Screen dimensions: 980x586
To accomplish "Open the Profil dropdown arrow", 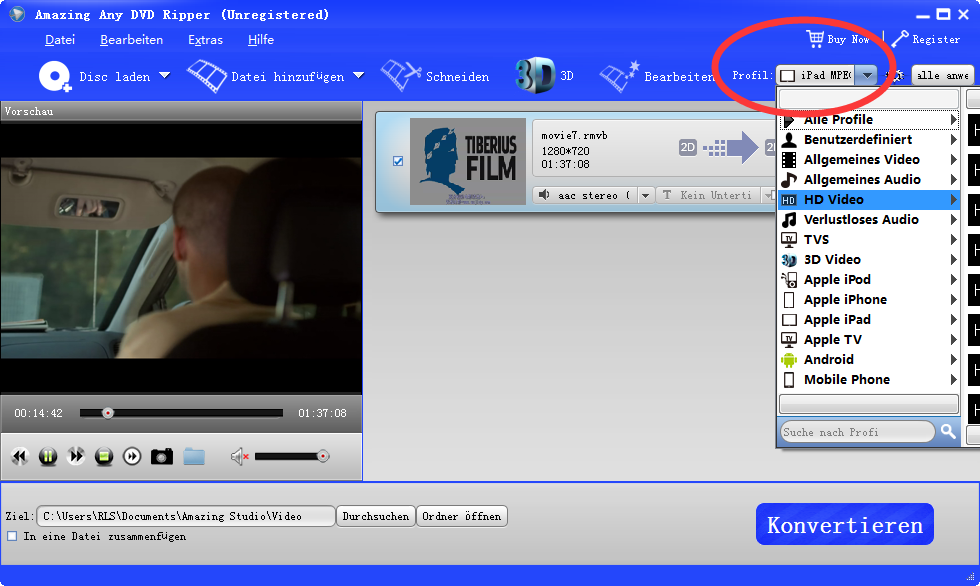I will pos(866,76).
